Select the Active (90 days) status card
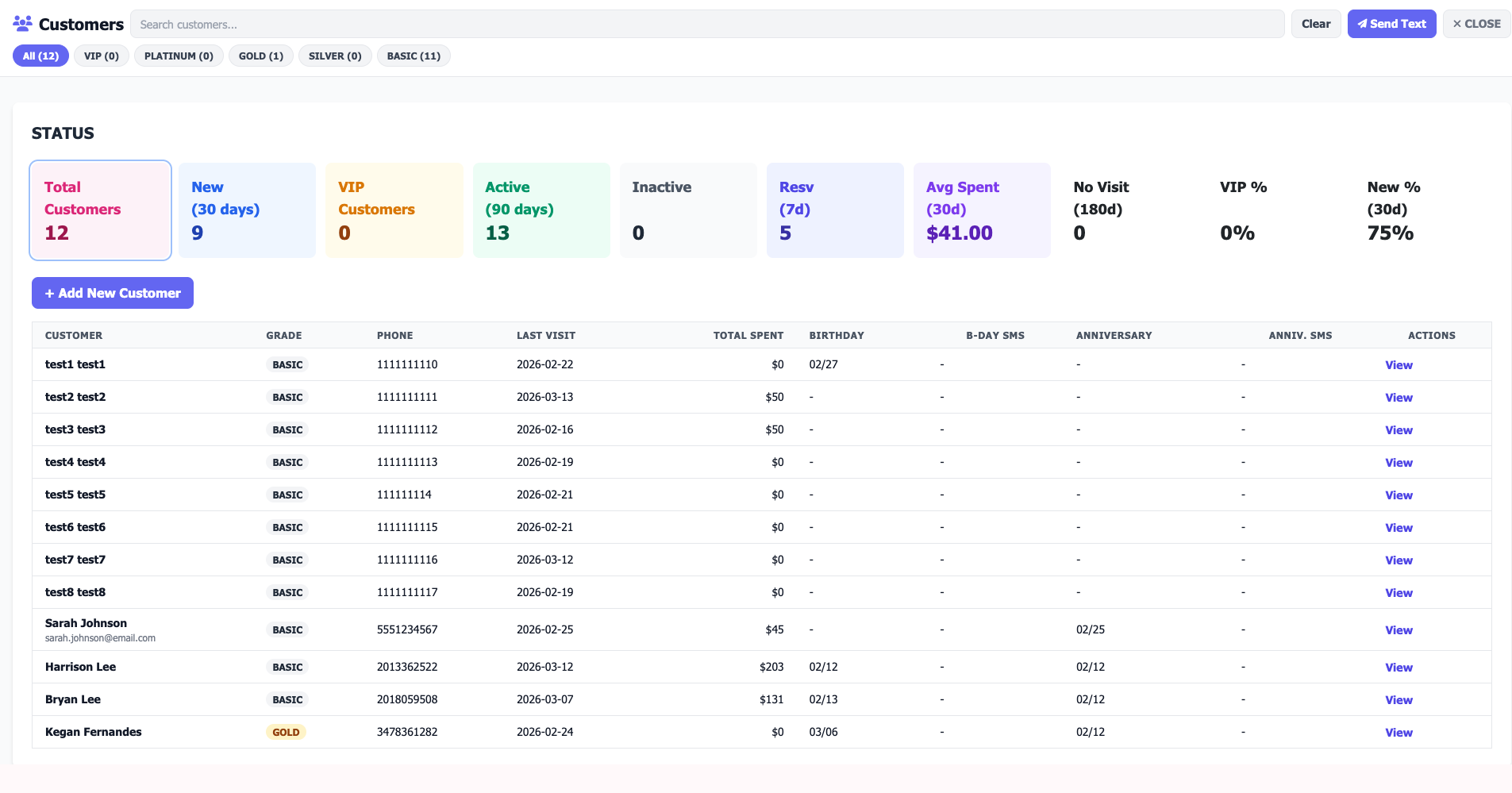The width and height of the screenshot is (1512, 793). coord(541,210)
